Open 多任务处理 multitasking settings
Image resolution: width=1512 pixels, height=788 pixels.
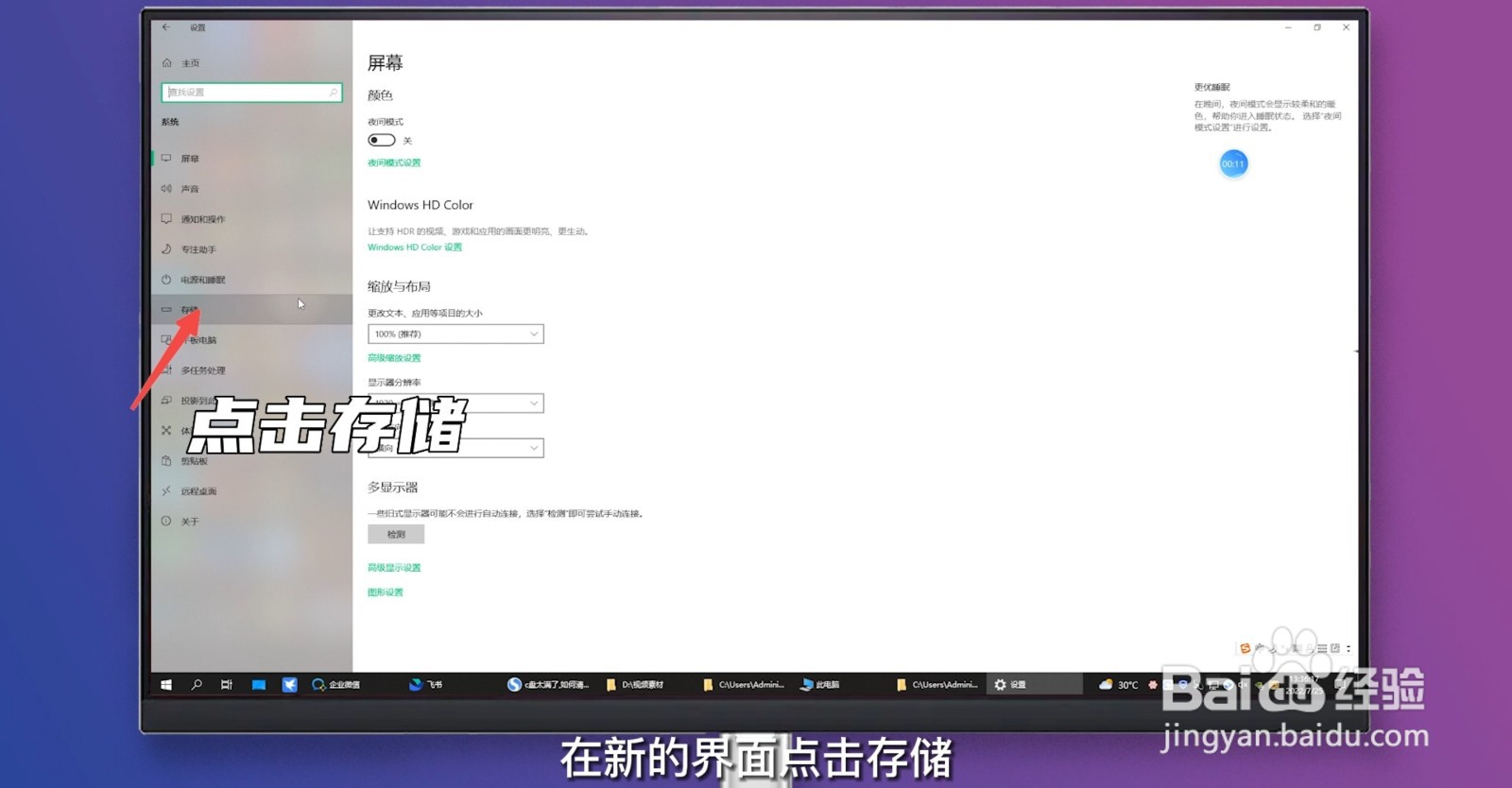click(x=252, y=370)
